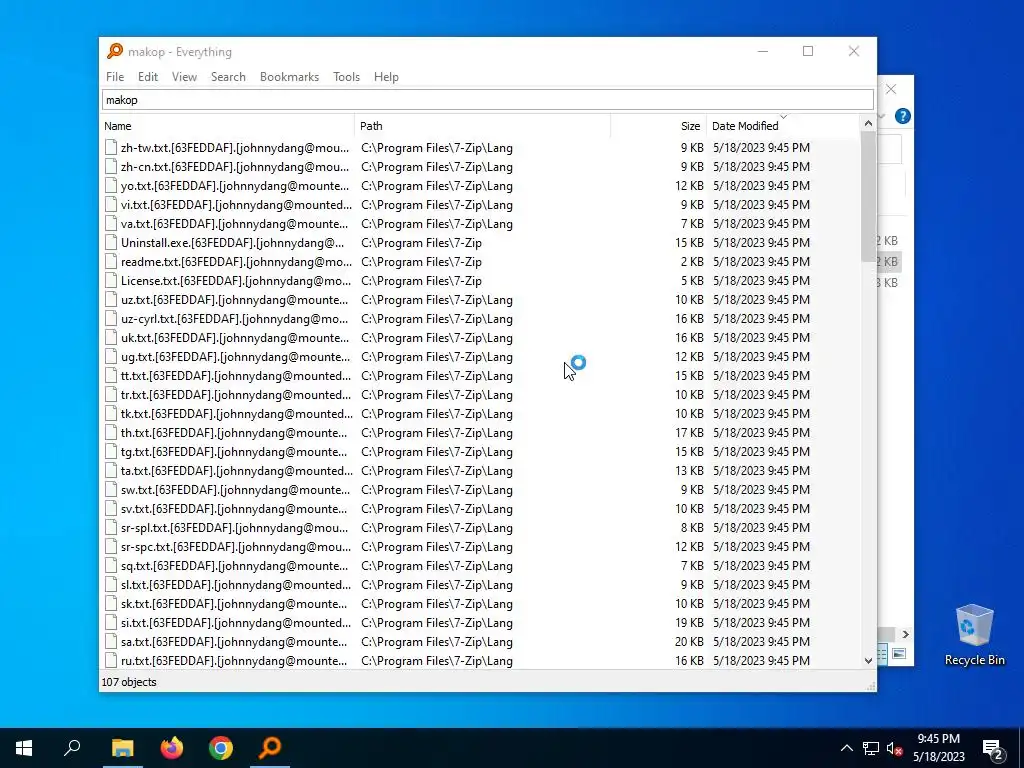The image size is (1024, 768).
Task: Click the ta.txt encrypted file name
Action: pos(236,471)
